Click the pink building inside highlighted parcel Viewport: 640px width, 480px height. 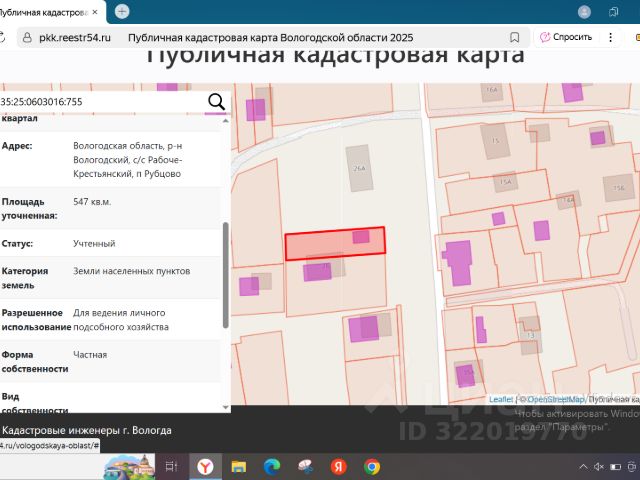(x=361, y=237)
